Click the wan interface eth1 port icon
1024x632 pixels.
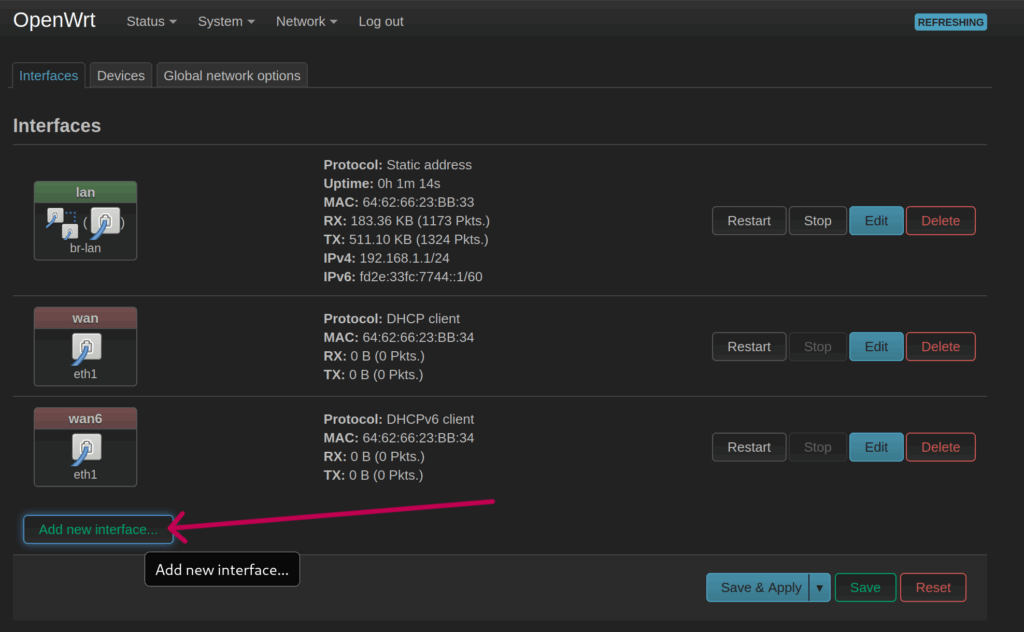(86, 348)
